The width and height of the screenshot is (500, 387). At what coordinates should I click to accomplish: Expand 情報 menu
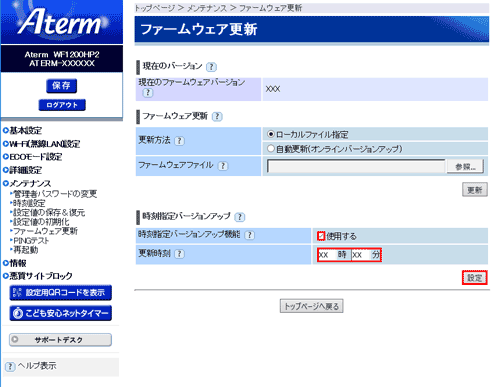pyautogui.click(x=15, y=263)
